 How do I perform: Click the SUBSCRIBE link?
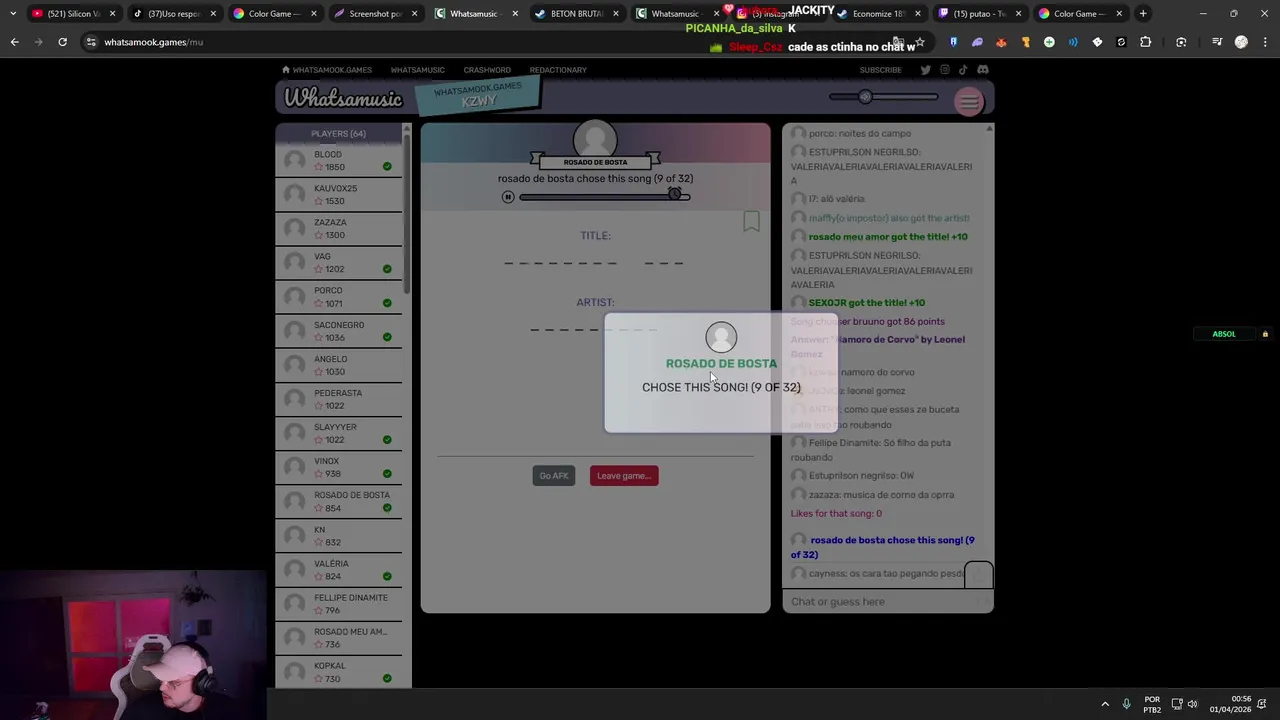click(880, 70)
